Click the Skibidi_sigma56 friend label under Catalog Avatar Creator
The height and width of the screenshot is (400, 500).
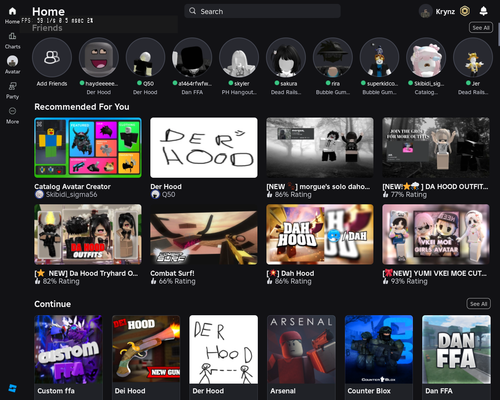[71, 194]
